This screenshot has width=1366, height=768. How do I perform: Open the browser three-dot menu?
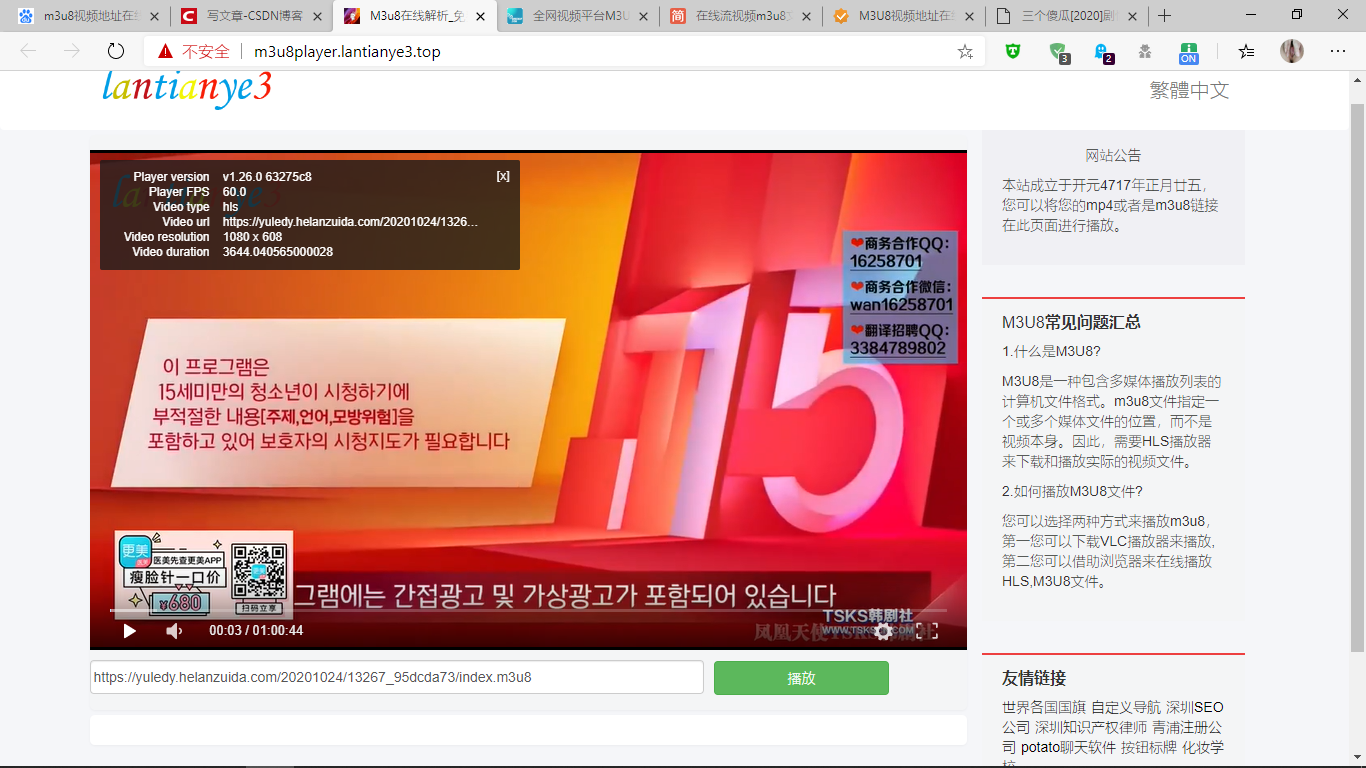point(1337,52)
